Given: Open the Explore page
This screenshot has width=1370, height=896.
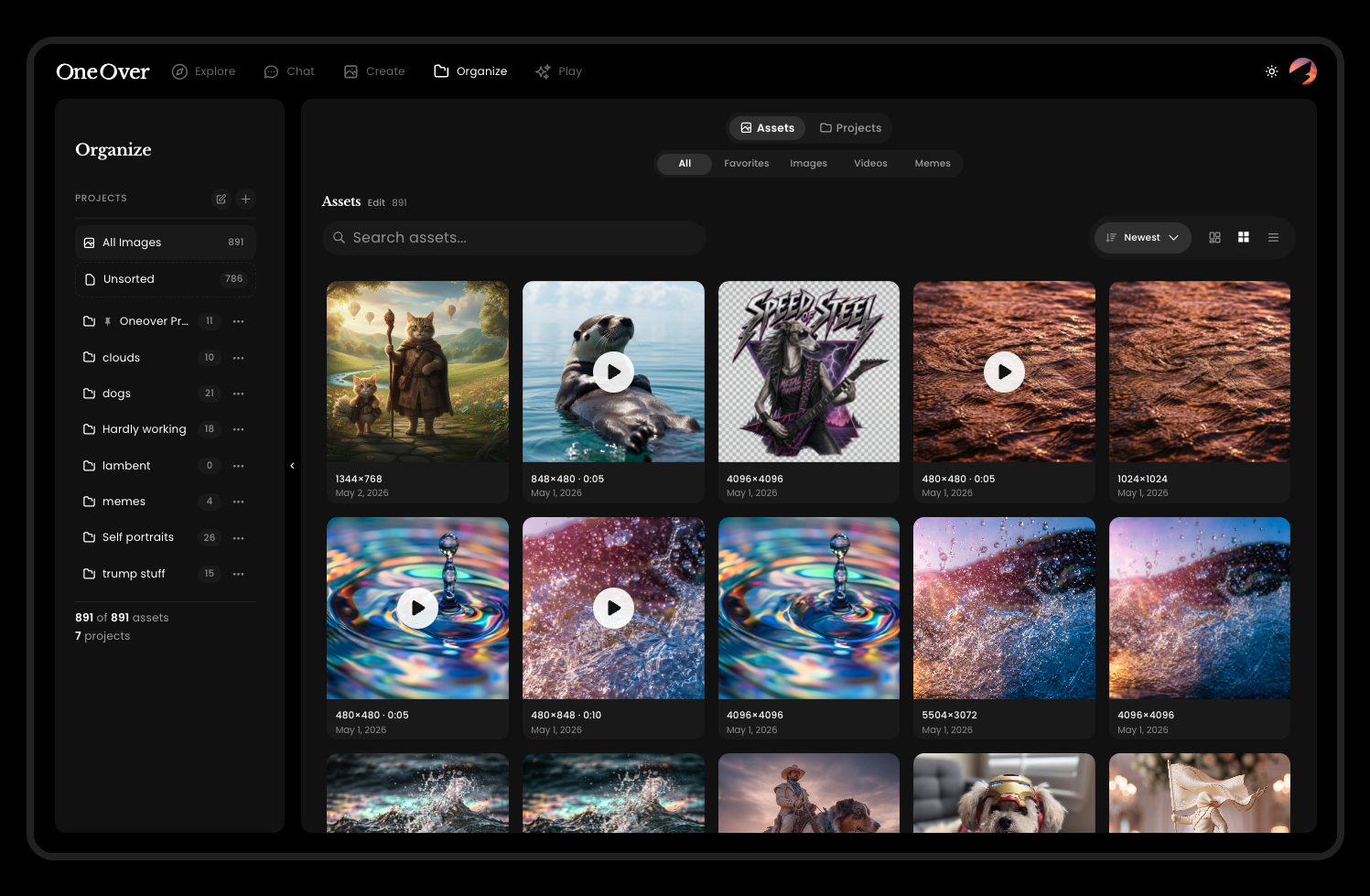Looking at the screenshot, I should click(204, 71).
